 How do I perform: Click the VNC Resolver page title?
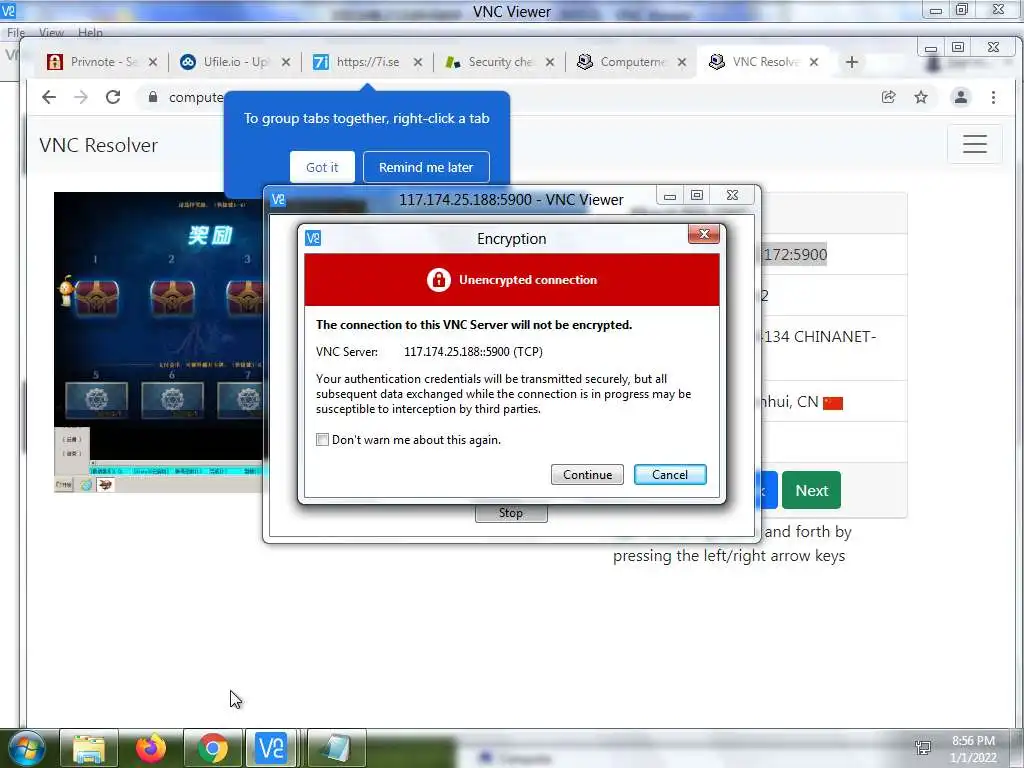click(99, 145)
